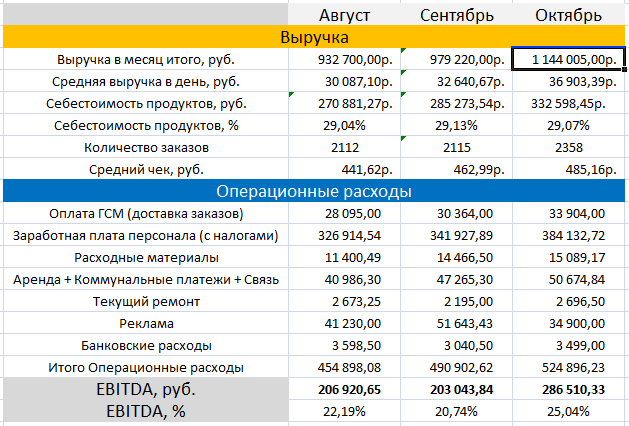
Task: Select total expenses cell 490 902,62
Action: tap(457, 367)
